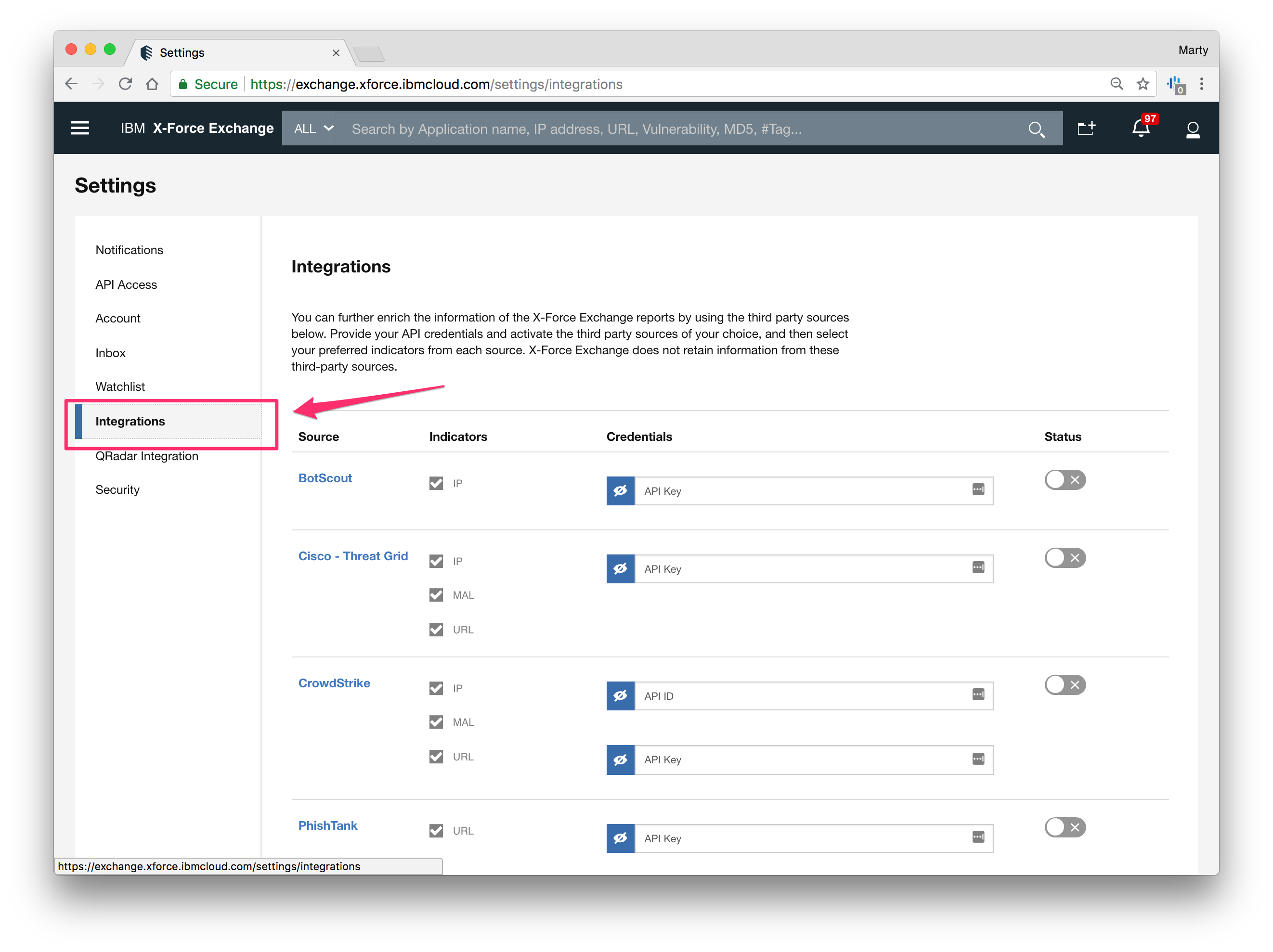Click the CrowdStrike API ID field

800,695
